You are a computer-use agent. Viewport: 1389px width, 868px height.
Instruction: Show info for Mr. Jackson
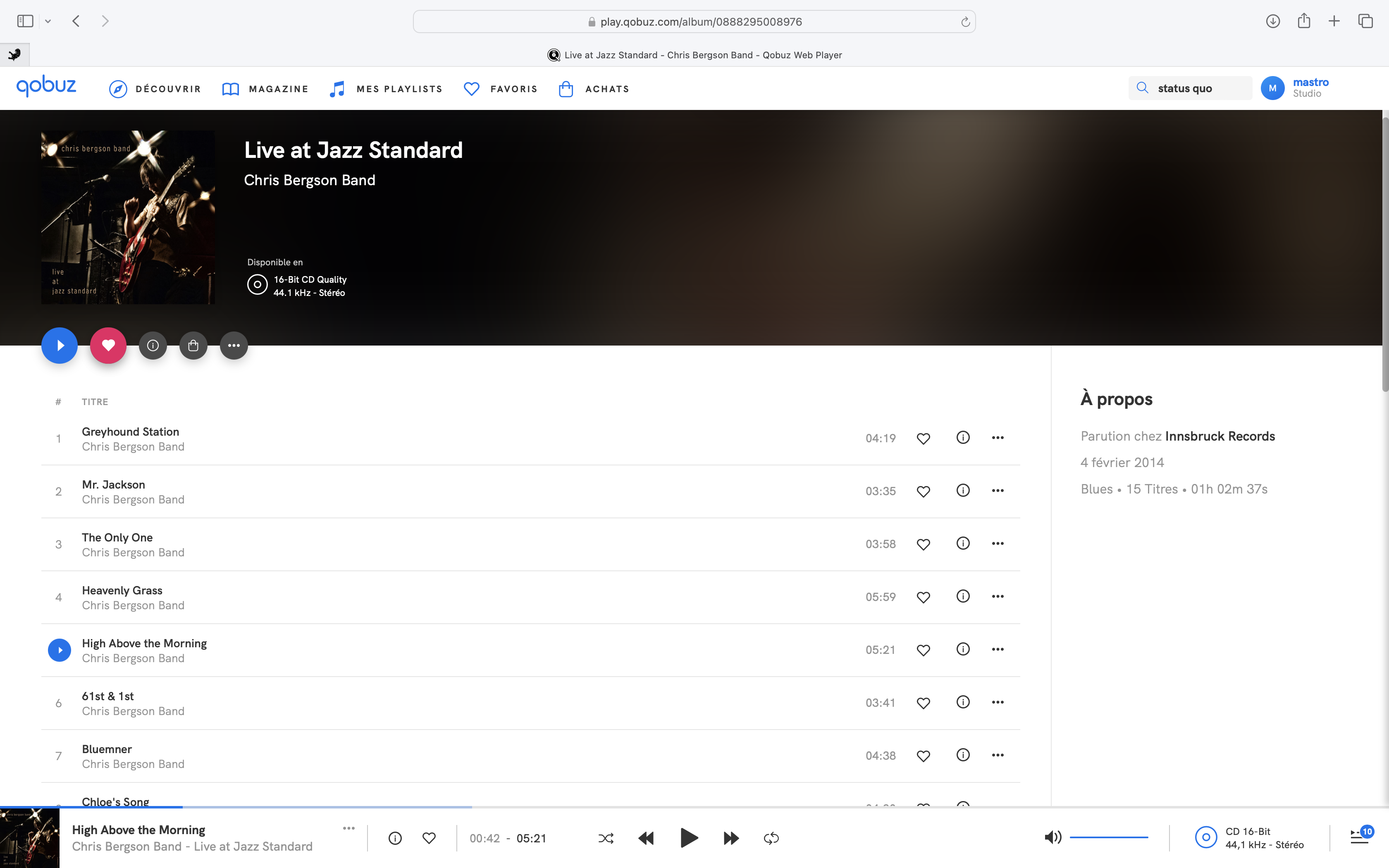[962, 490]
